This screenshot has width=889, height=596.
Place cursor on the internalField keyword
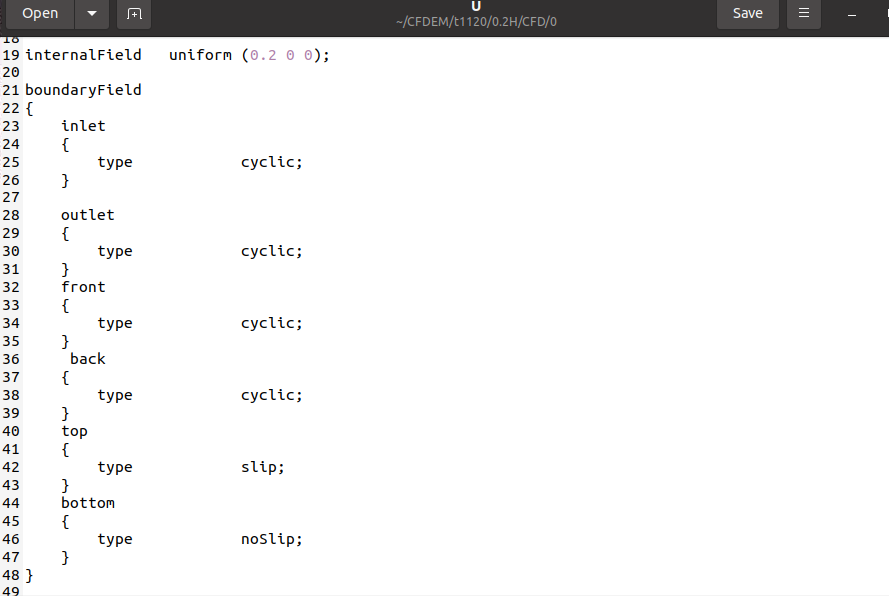point(83,54)
